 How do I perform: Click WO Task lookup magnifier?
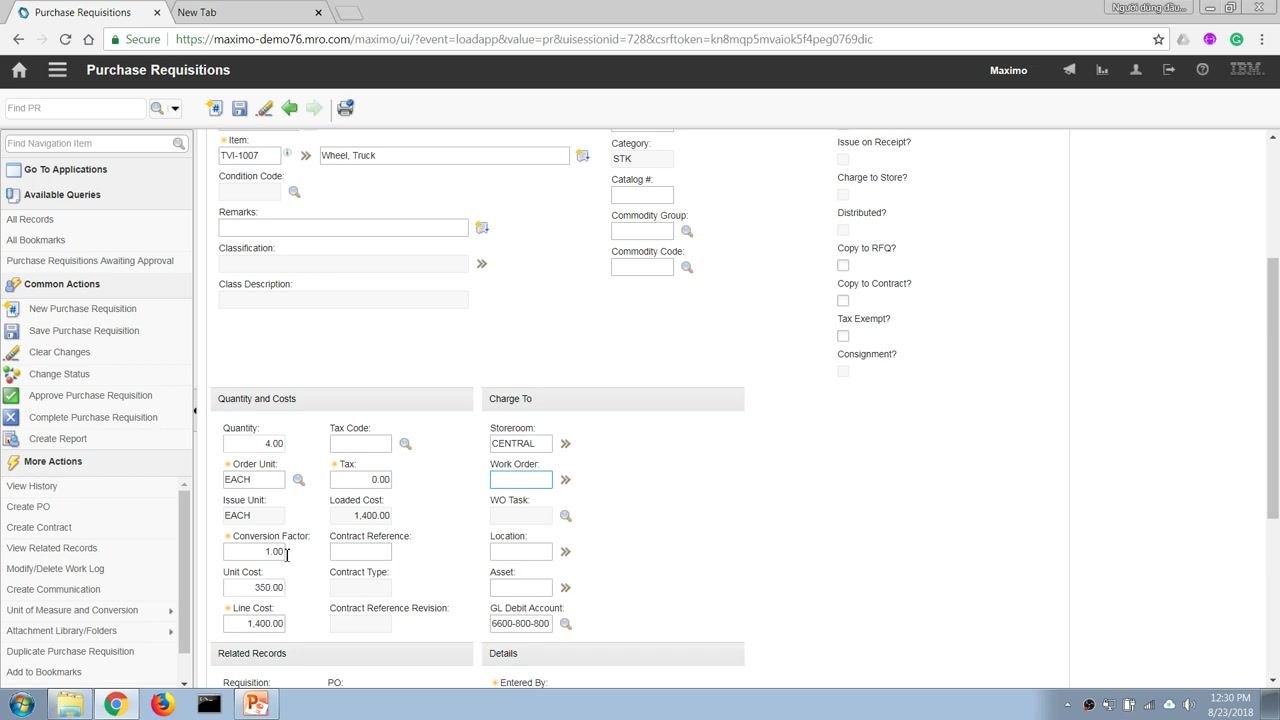pyautogui.click(x=565, y=516)
